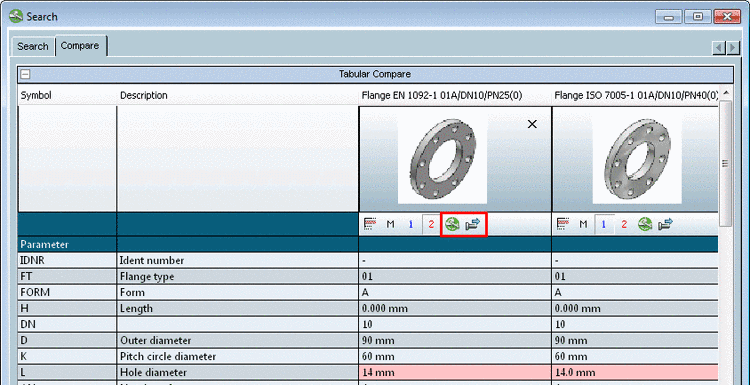Screen dimensions: 750x385
Task: Click the right tab scroll arrow
Action: [x=733, y=47]
